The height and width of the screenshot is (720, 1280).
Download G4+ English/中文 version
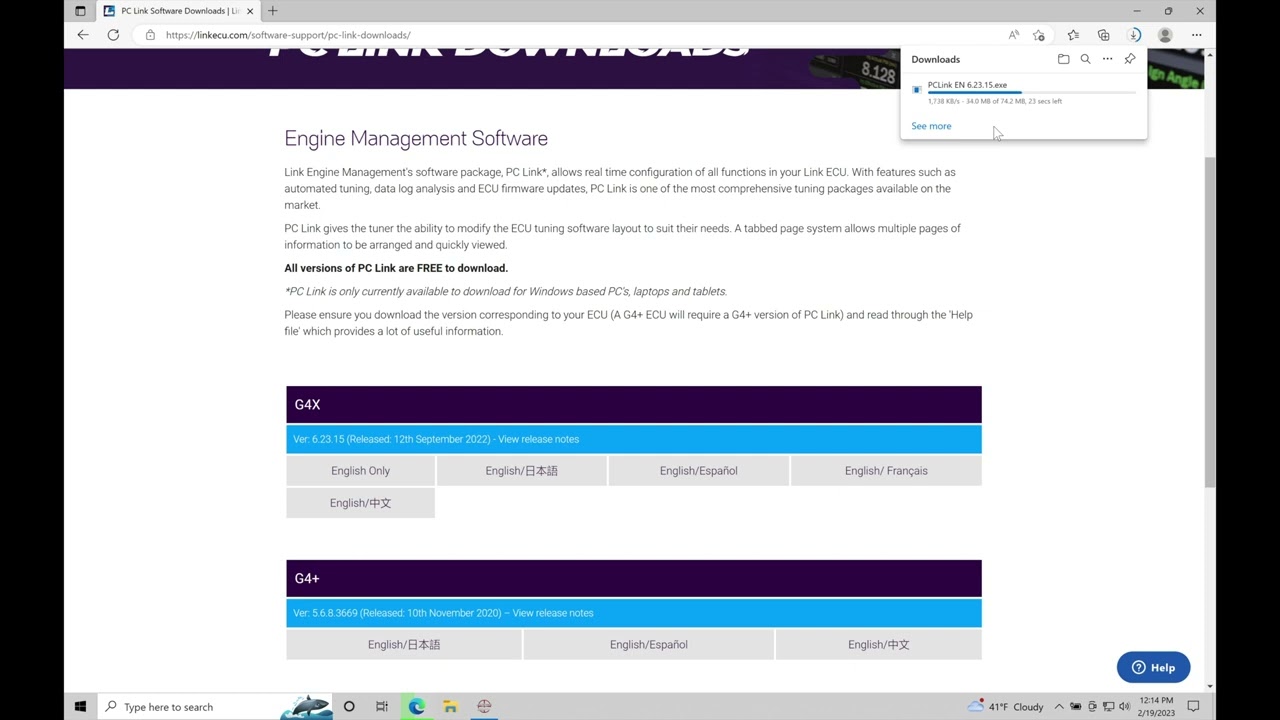878,645
